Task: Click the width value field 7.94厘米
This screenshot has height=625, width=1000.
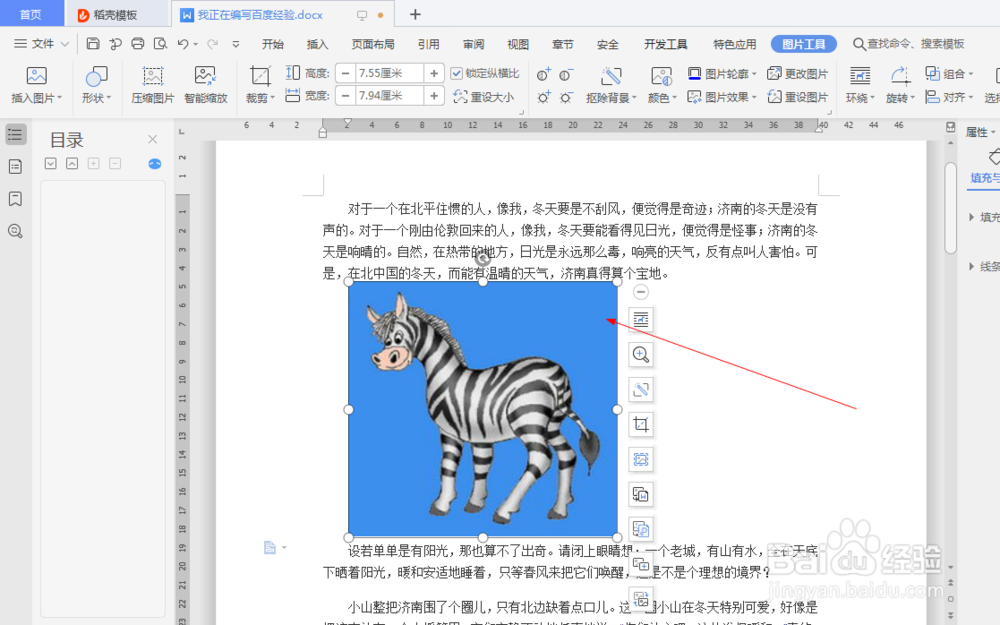Action: point(390,96)
